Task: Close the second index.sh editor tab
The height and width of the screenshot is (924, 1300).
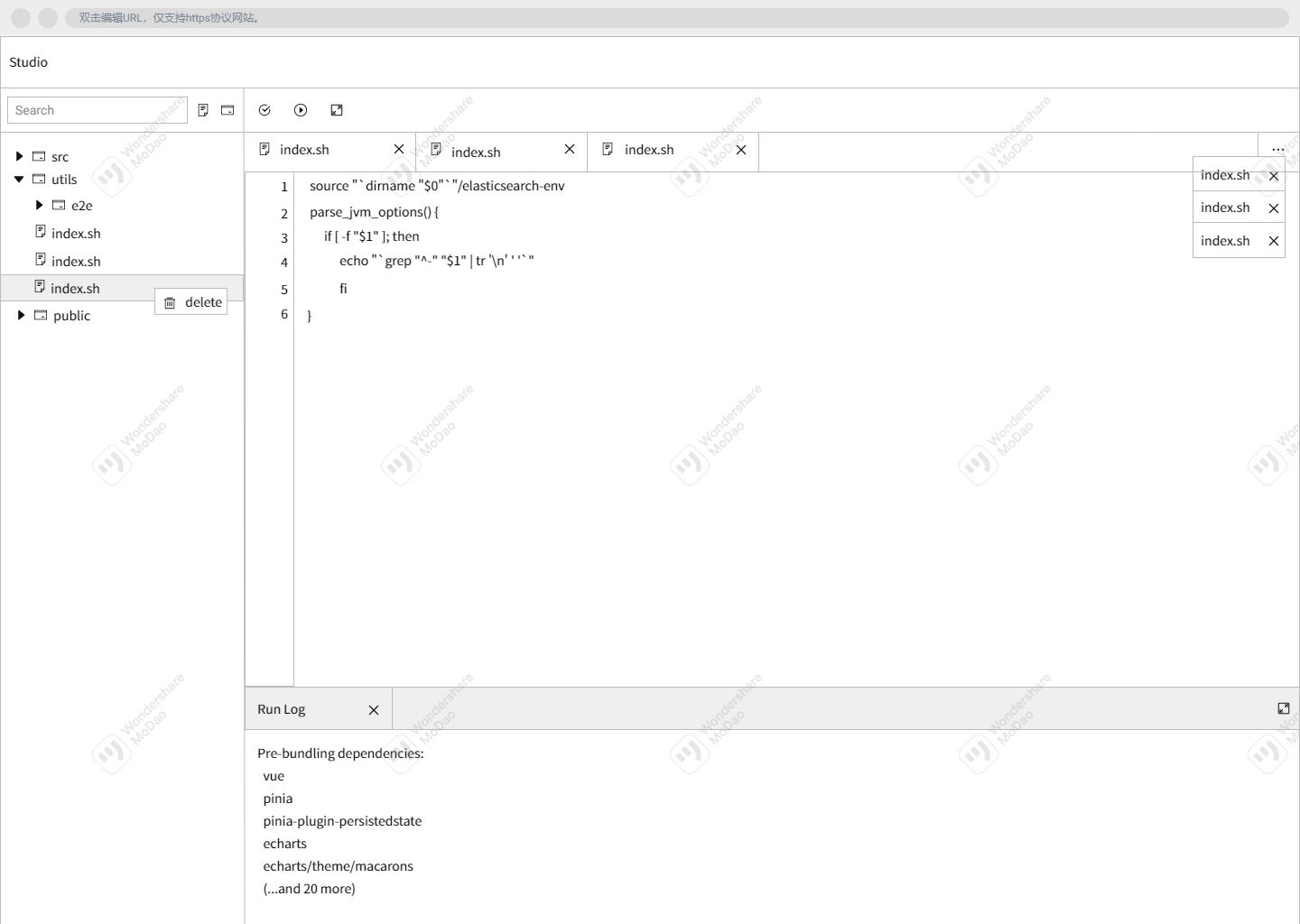Action: click(x=570, y=149)
